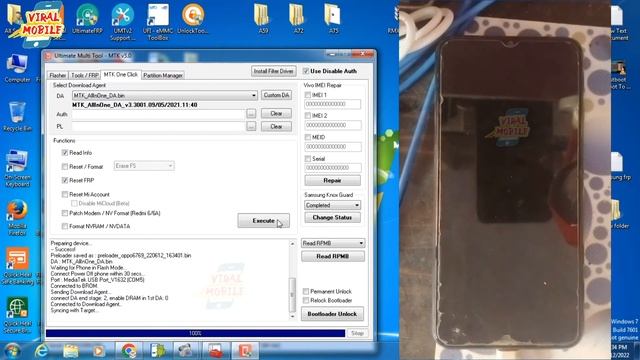Switch to the Tools / FRP tab
The height and width of the screenshot is (360, 640).
84,76
